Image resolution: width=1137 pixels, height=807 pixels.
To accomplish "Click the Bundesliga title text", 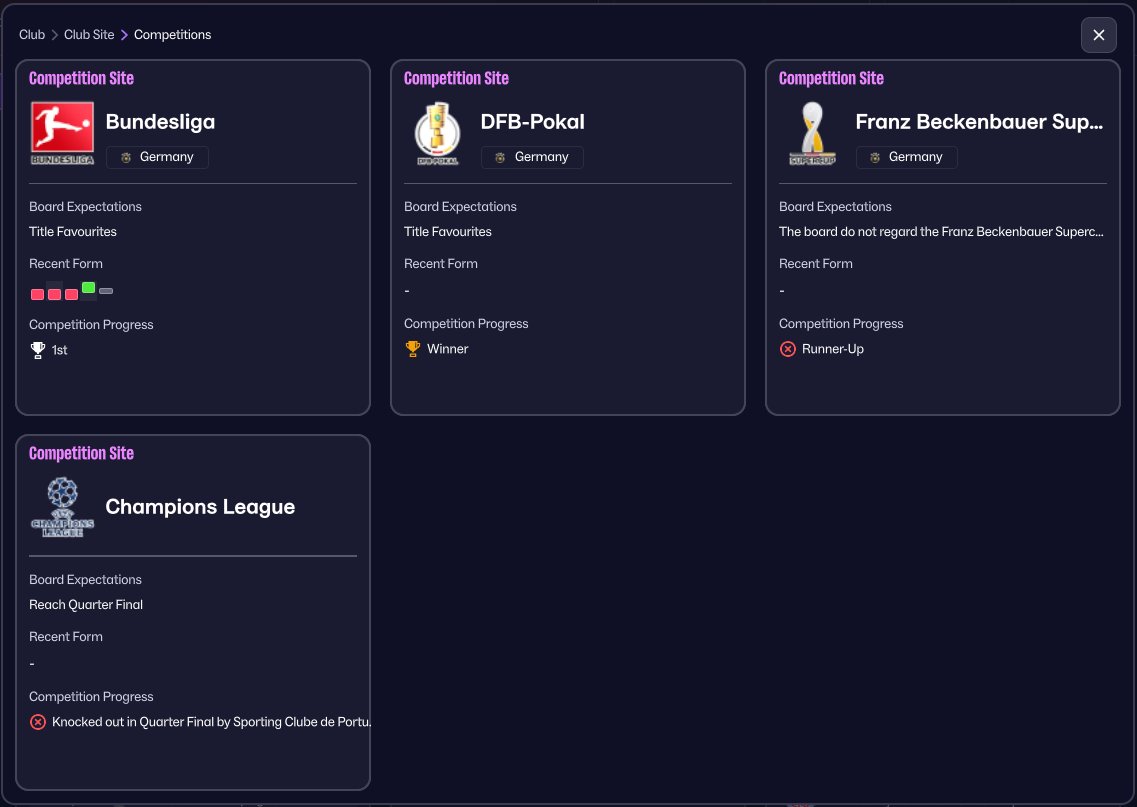I will 160,122.
